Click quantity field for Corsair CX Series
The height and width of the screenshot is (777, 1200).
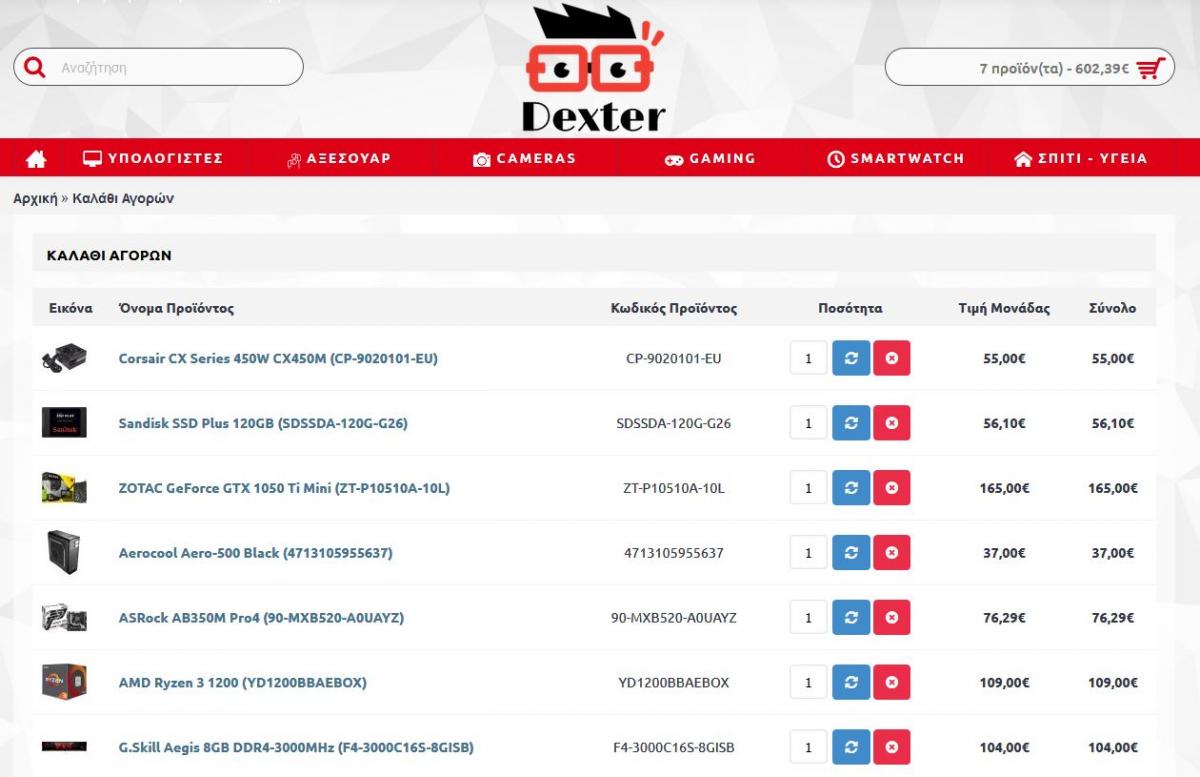click(x=809, y=358)
